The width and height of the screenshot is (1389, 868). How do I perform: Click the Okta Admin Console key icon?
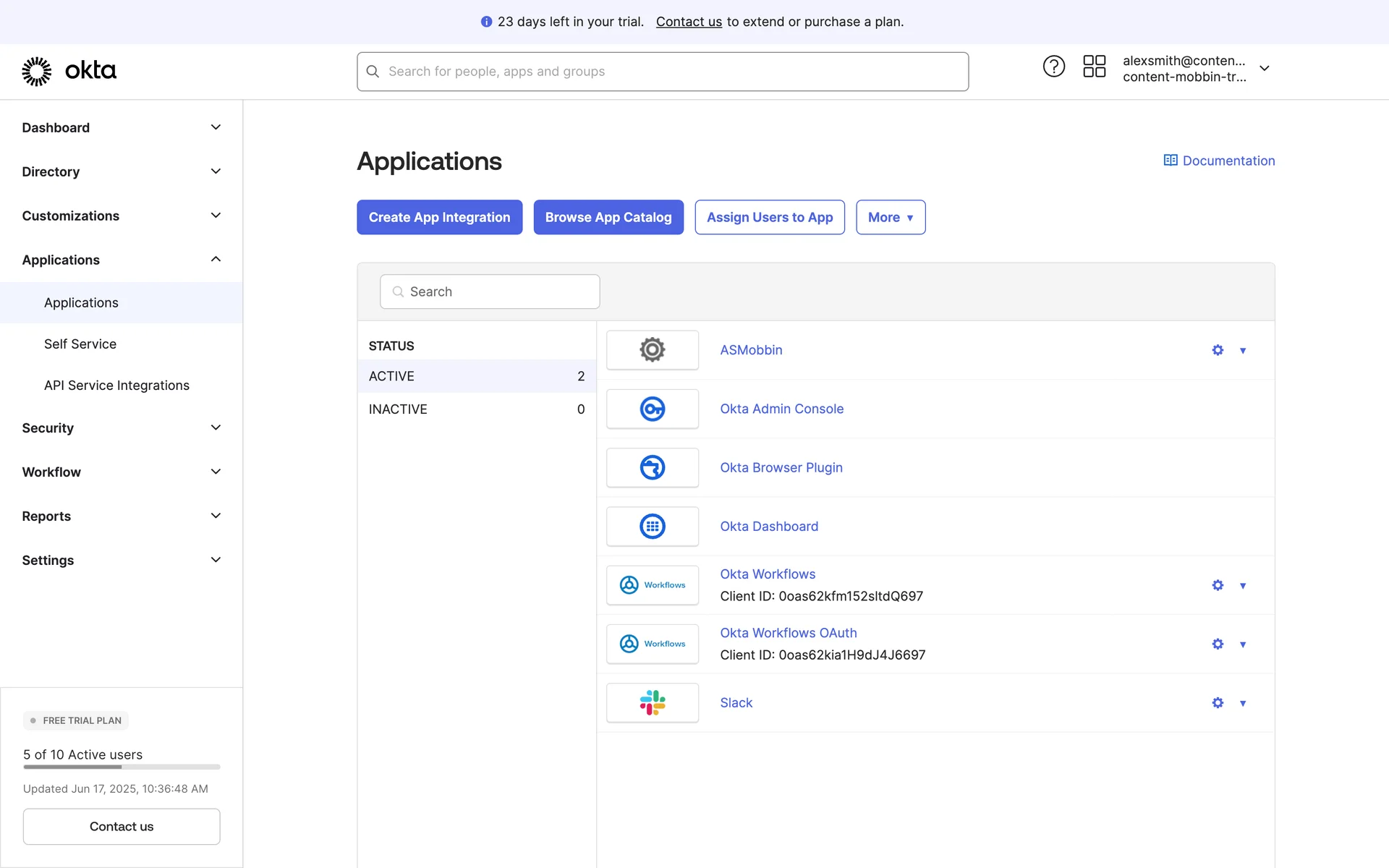tap(652, 409)
